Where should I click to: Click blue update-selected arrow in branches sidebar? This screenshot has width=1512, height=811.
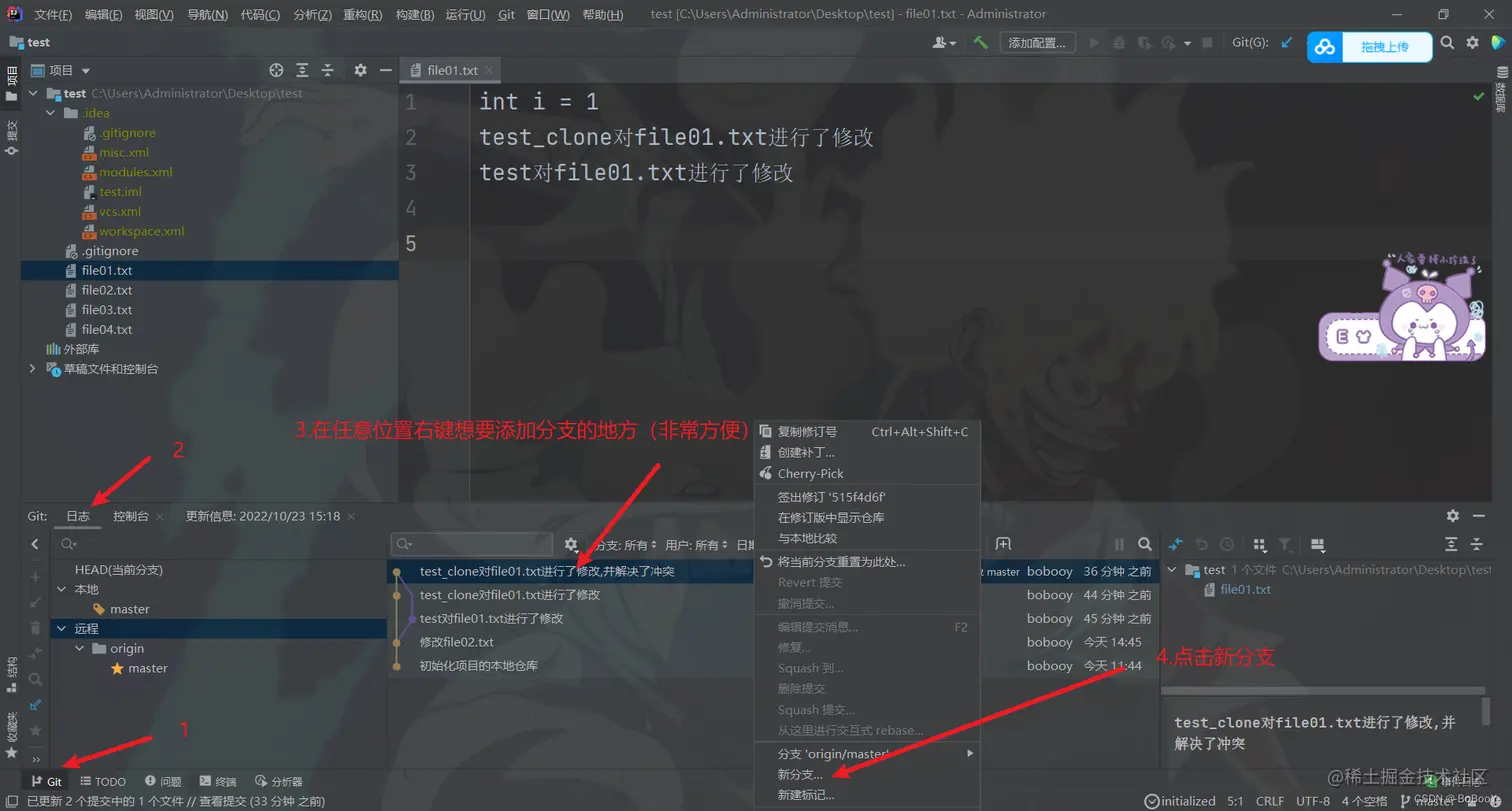pyautogui.click(x=36, y=705)
